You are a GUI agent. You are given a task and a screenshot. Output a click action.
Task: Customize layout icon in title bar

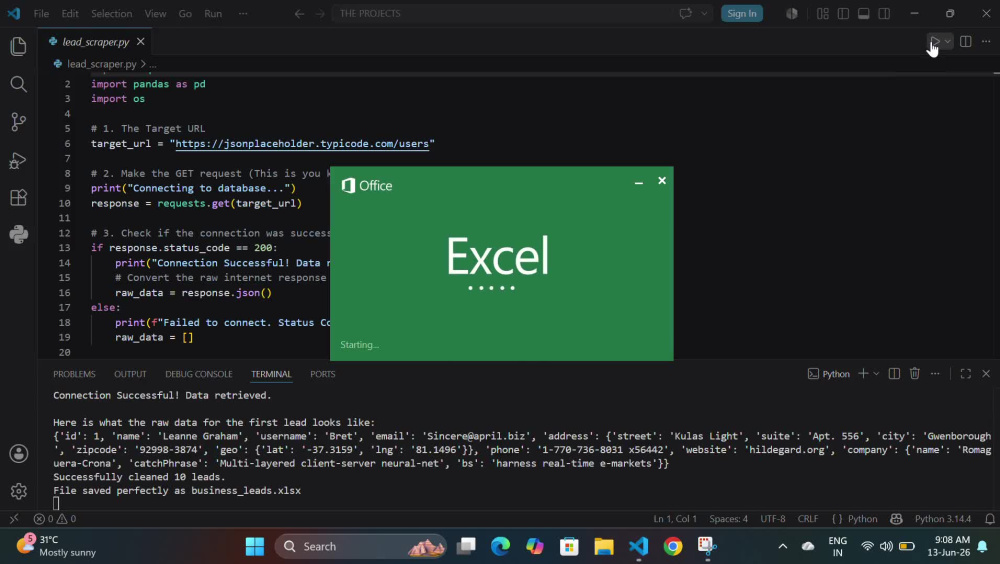click(823, 13)
